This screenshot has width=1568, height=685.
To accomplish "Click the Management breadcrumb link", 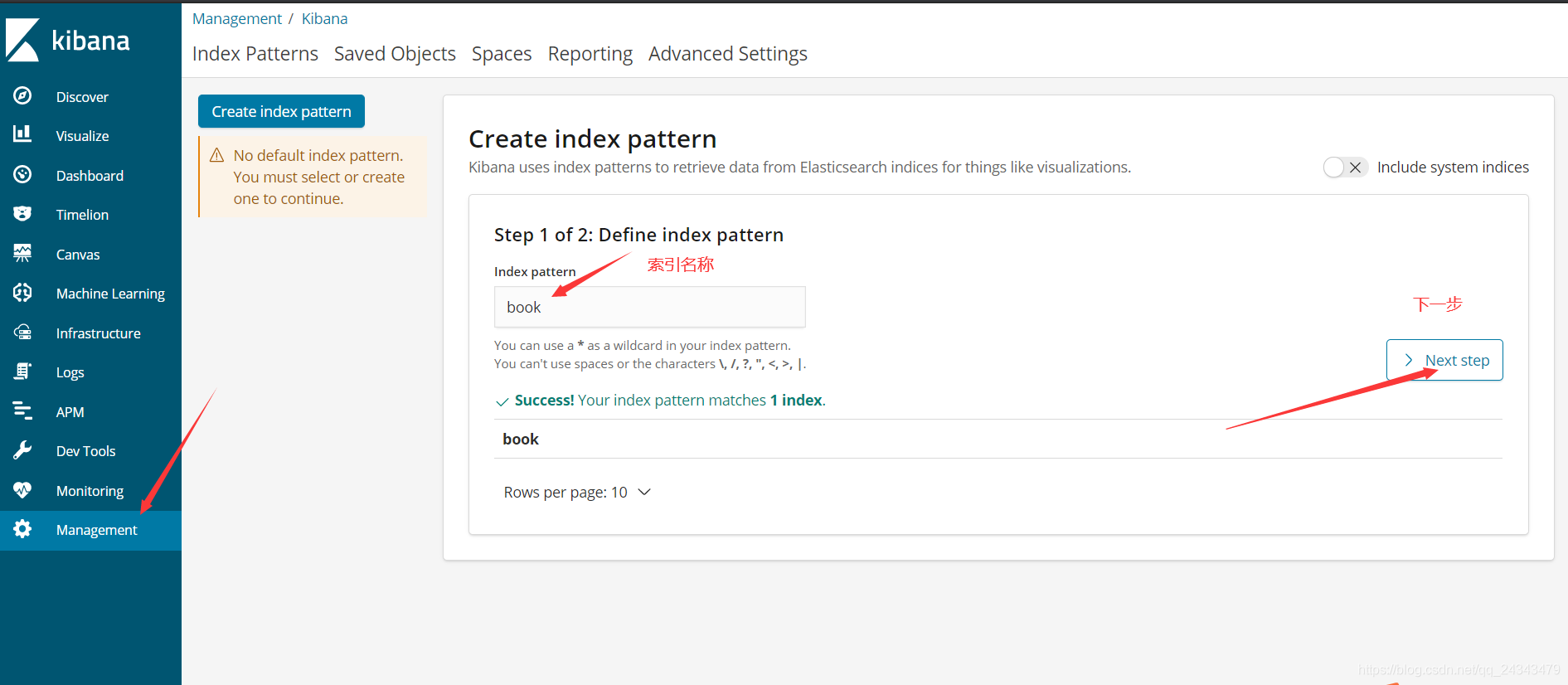I will click(237, 18).
